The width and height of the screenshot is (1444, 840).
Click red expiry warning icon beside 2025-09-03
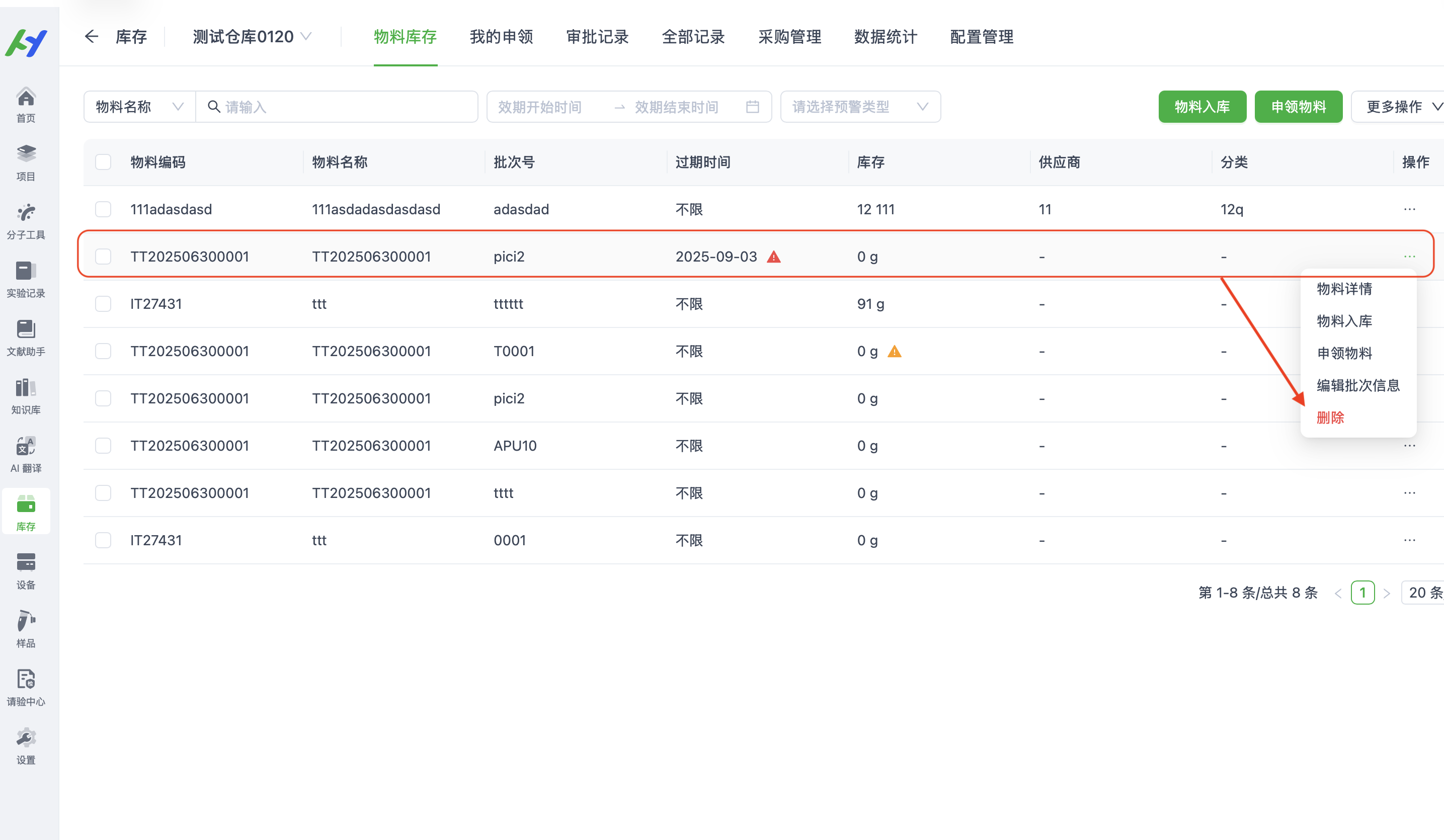coord(774,257)
